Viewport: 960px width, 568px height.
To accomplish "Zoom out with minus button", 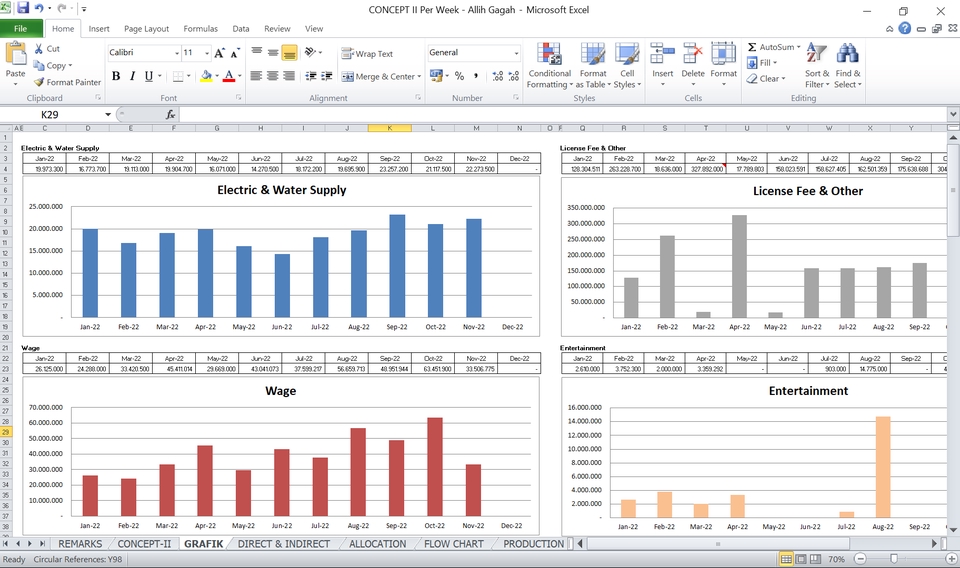I will coord(860,559).
